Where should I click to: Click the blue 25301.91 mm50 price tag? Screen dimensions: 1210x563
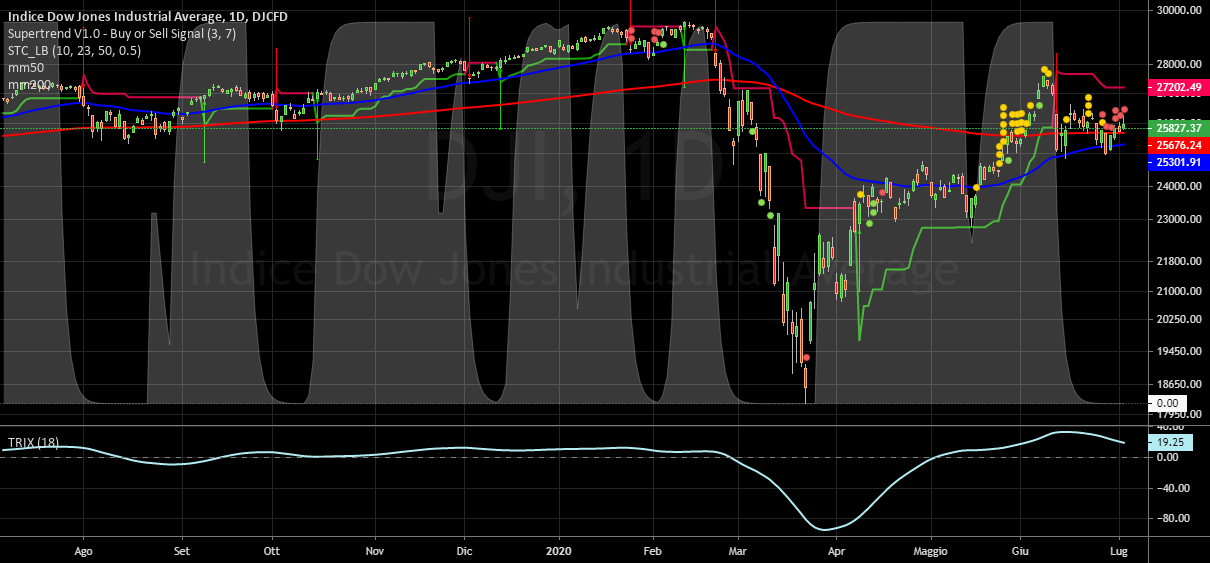(x=1179, y=161)
